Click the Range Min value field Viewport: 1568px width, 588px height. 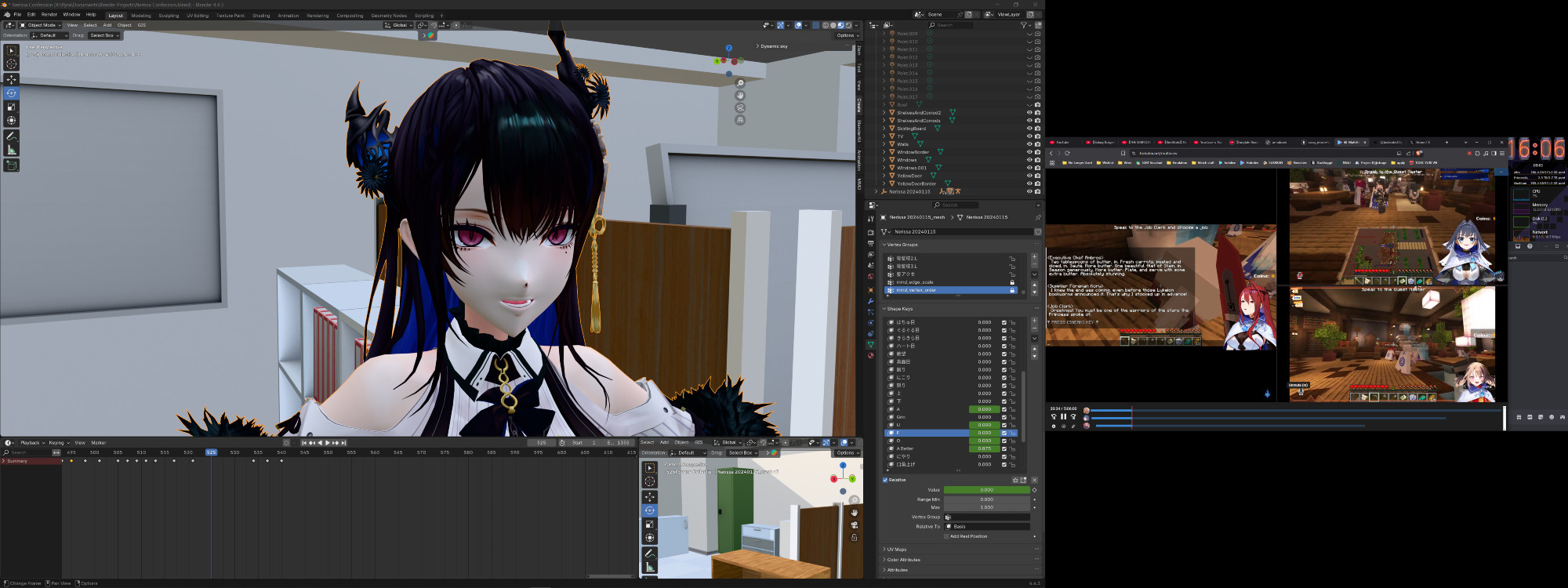coord(986,499)
